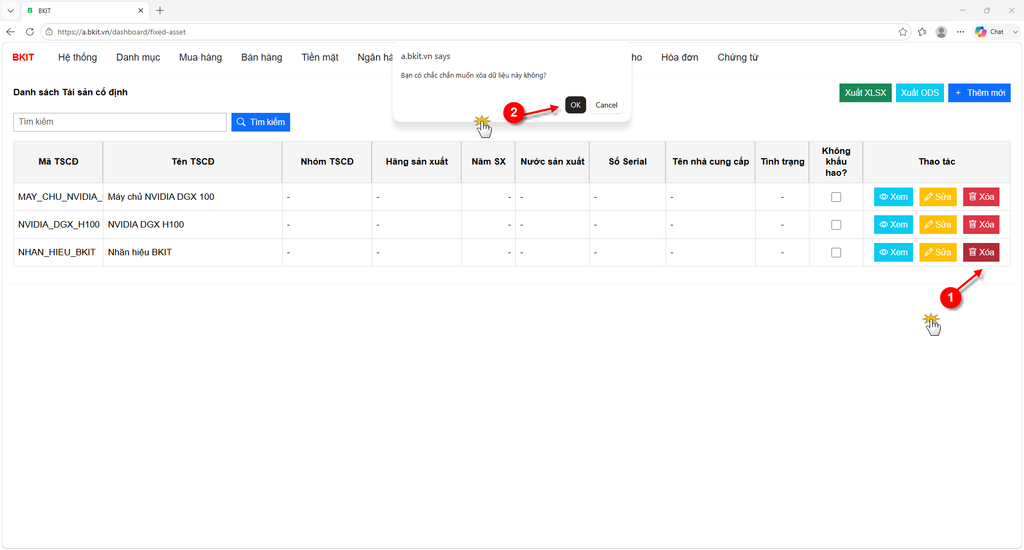Viewport: 1024px width, 550px height.
Task: Edit NHAN_HIEU_BKIT asset with Sửa
Action: tap(938, 252)
